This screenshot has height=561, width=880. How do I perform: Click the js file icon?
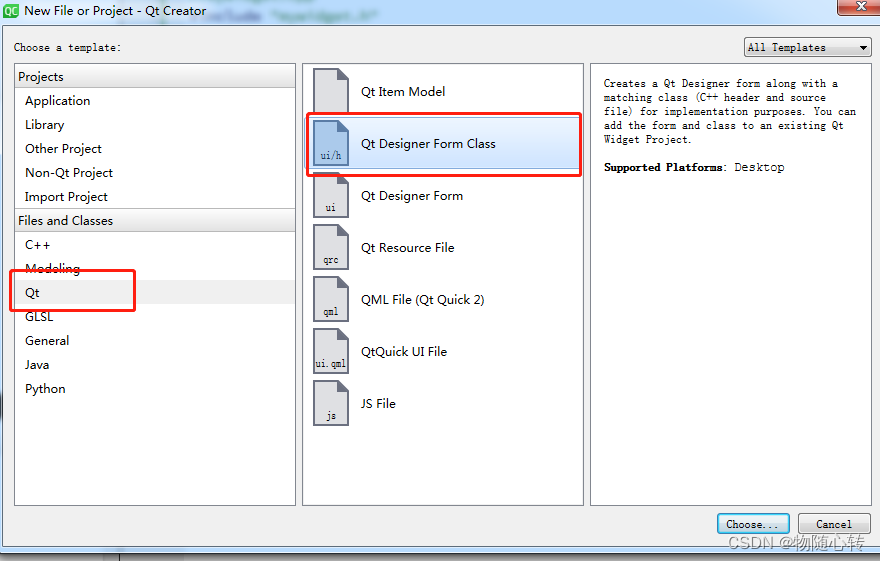331,403
